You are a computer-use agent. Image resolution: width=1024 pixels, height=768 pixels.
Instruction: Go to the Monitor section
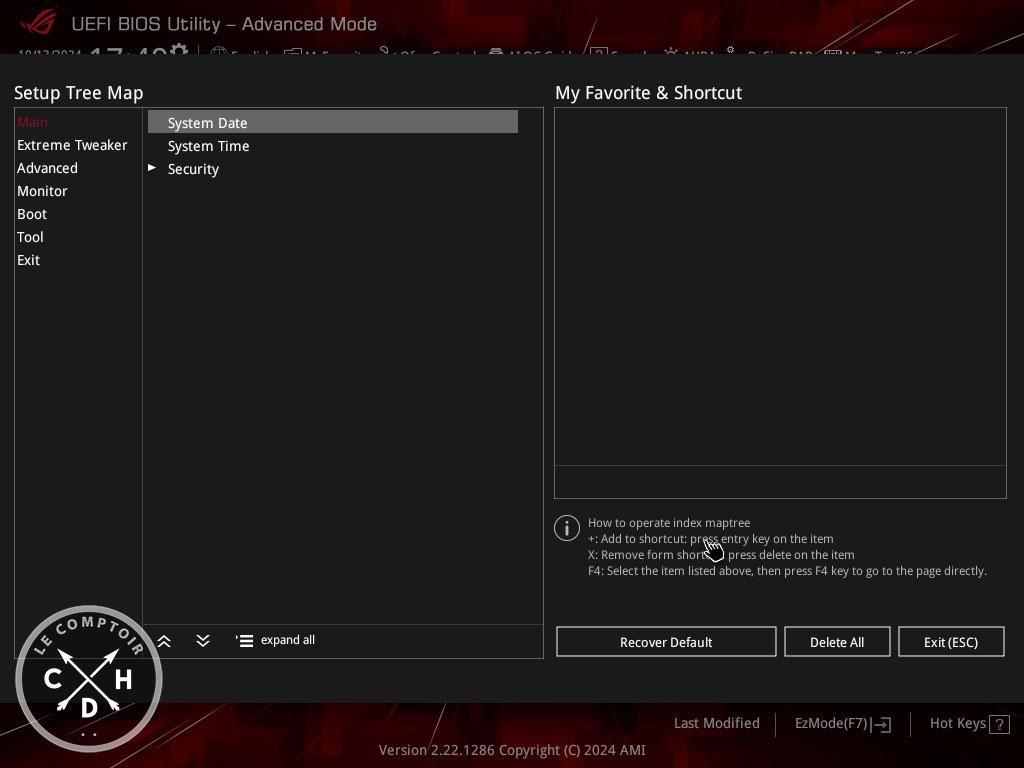pos(42,191)
